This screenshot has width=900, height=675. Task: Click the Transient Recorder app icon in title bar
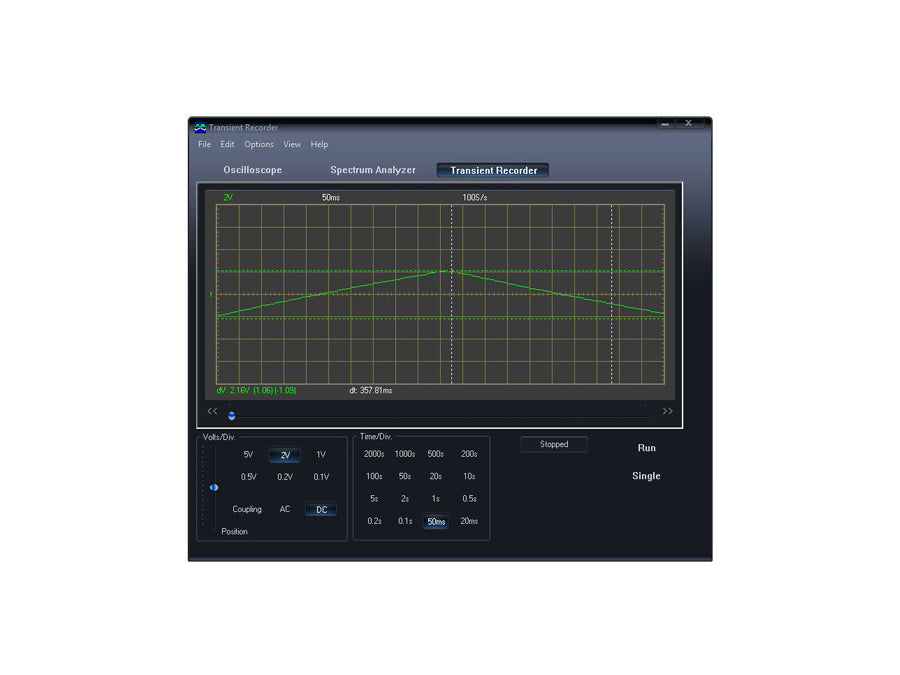pyautogui.click(x=200, y=127)
